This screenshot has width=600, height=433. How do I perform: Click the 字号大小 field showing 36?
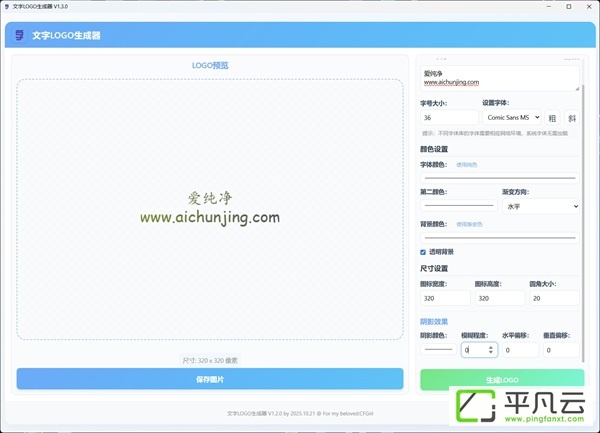(x=449, y=117)
